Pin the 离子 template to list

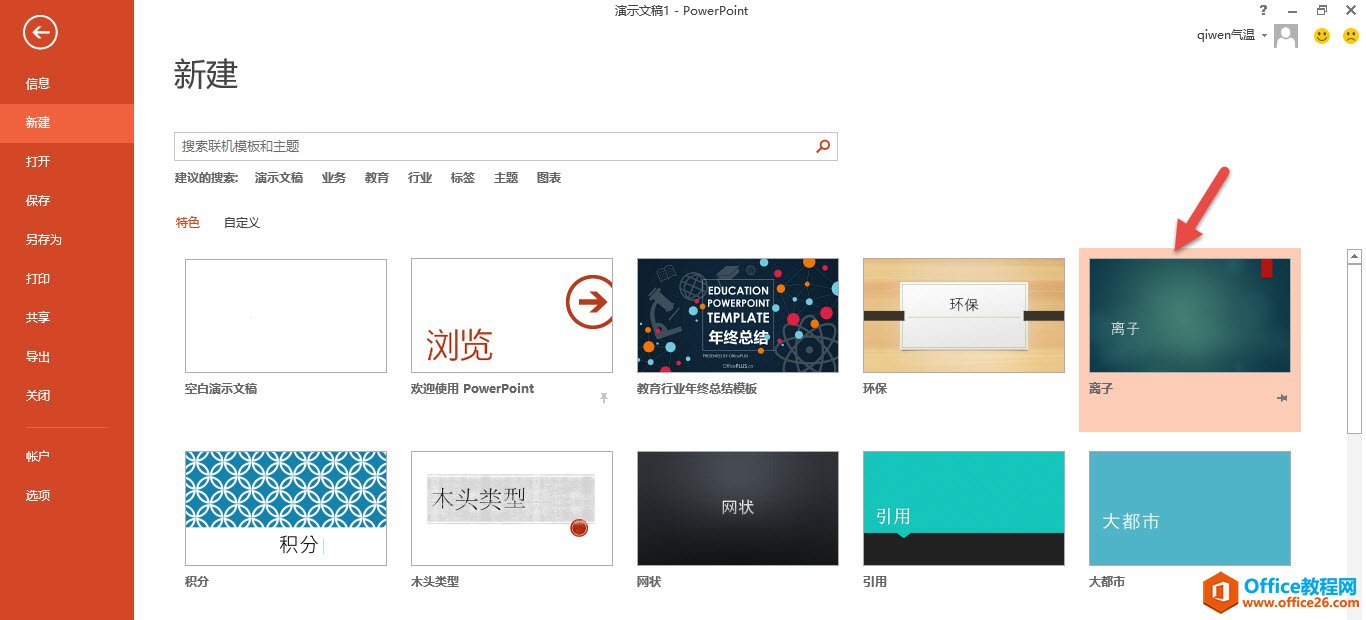(x=1282, y=398)
